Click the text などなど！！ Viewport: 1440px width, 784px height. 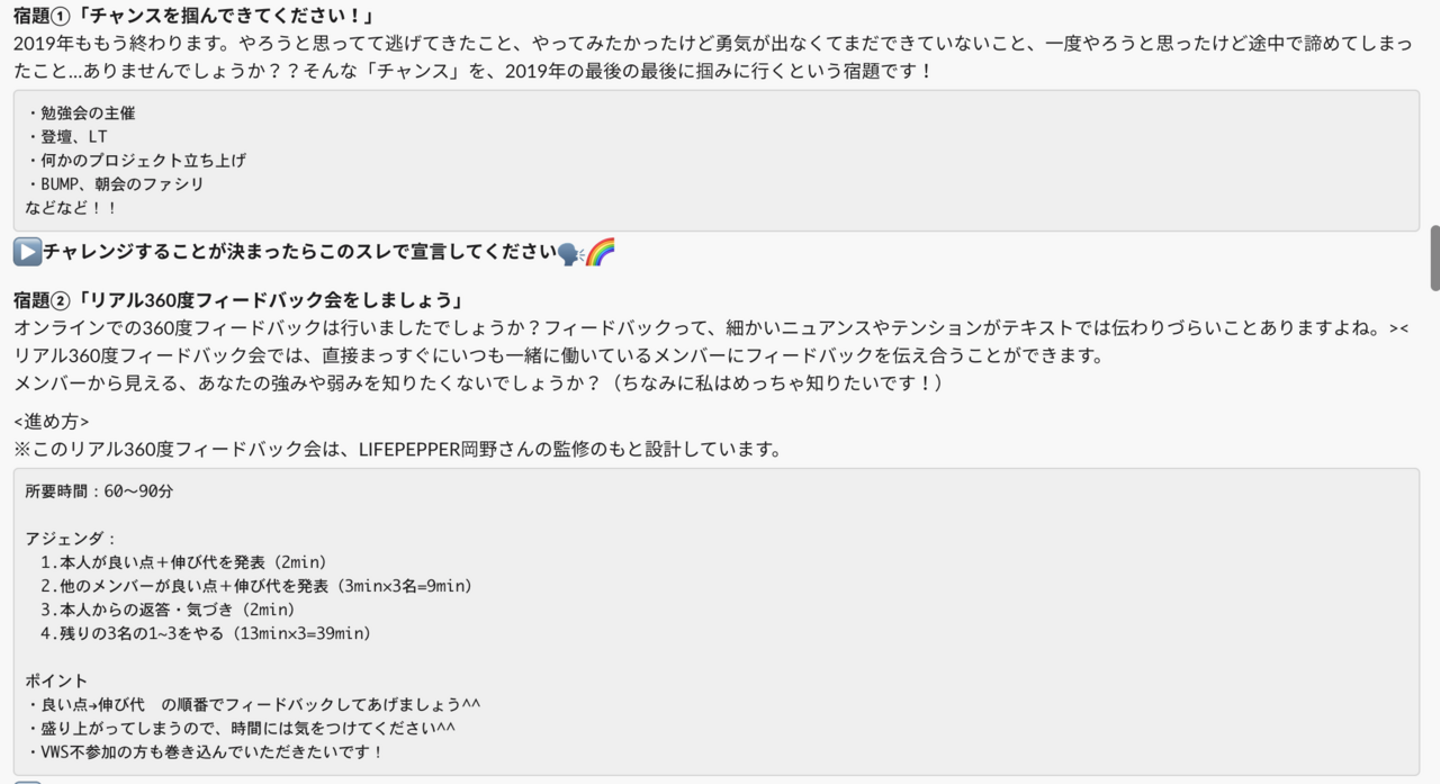(x=72, y=208)
